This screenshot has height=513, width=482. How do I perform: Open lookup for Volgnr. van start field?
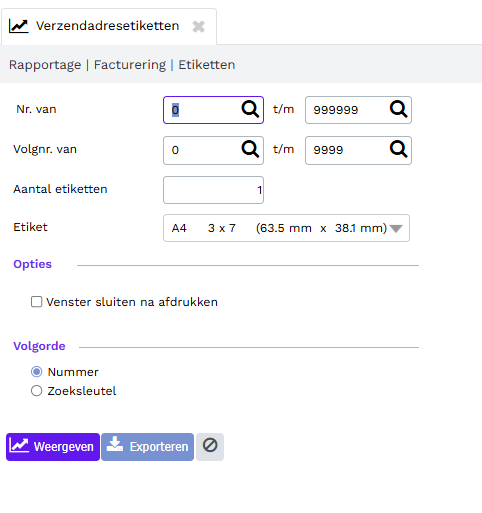pyautogui.click(x=250, y=149)
